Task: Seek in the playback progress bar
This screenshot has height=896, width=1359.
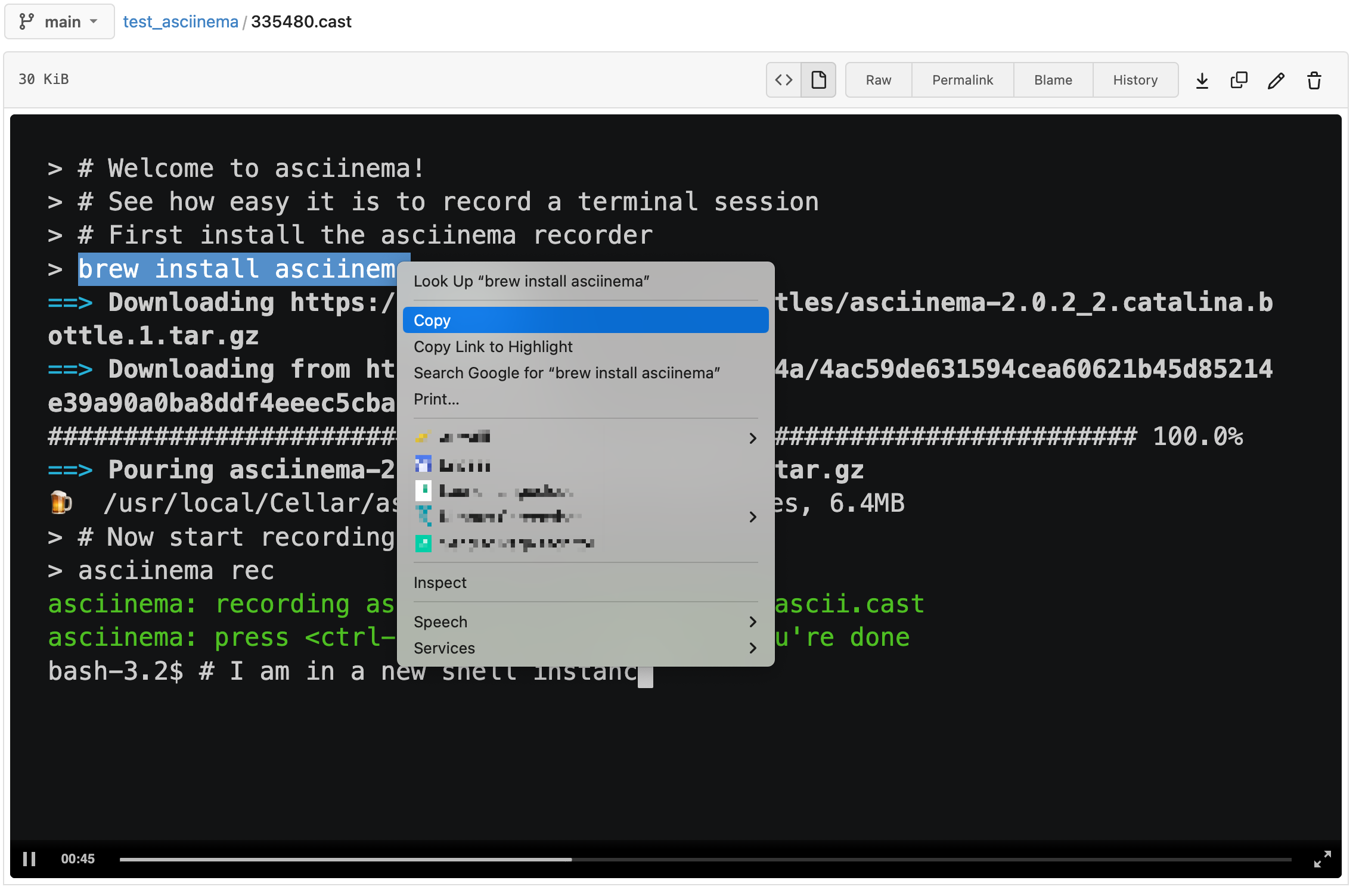Action: 705,860
